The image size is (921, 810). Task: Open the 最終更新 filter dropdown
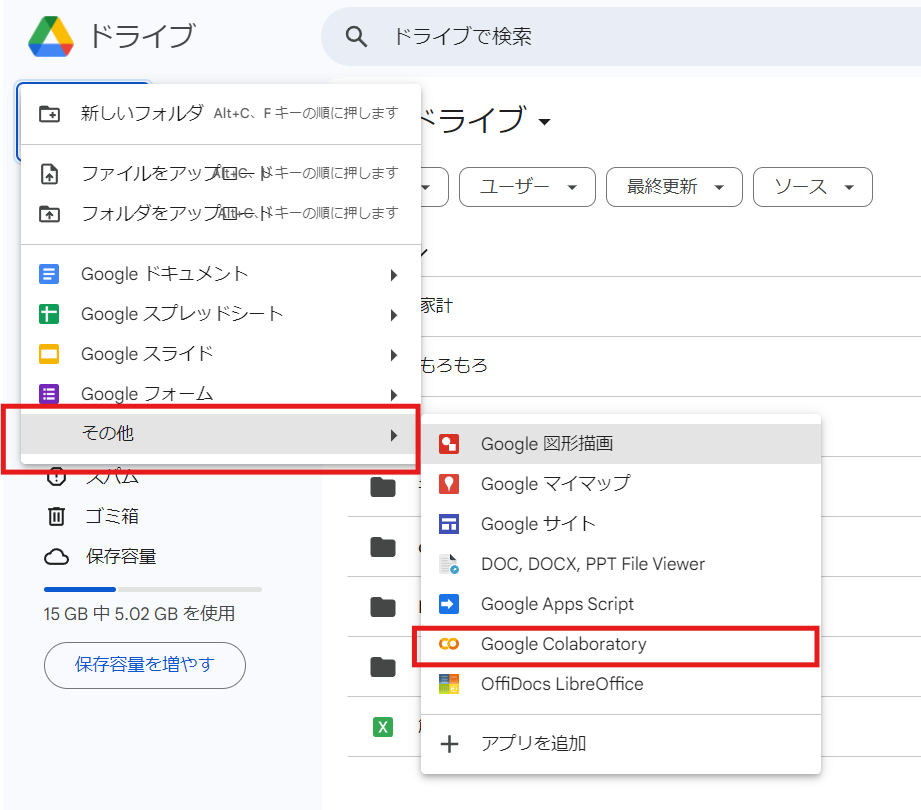(x=674, y=187)
